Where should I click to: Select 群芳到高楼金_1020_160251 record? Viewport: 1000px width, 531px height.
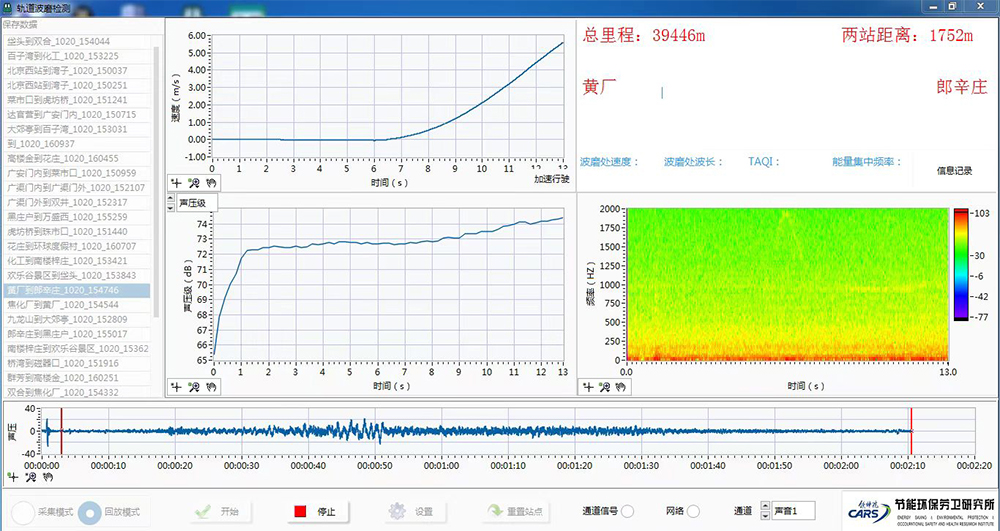(x=76, y=379)
